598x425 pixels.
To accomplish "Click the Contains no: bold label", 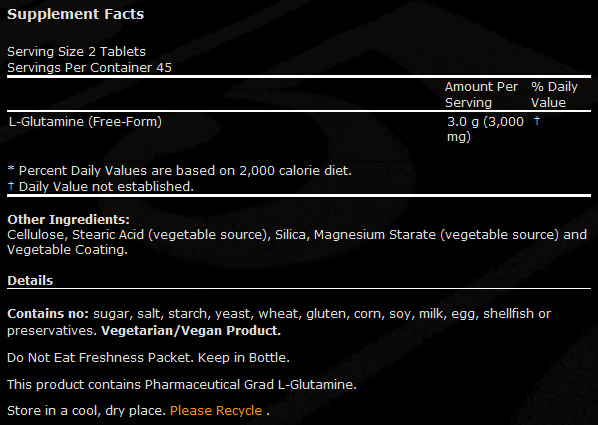I will 48,314.
